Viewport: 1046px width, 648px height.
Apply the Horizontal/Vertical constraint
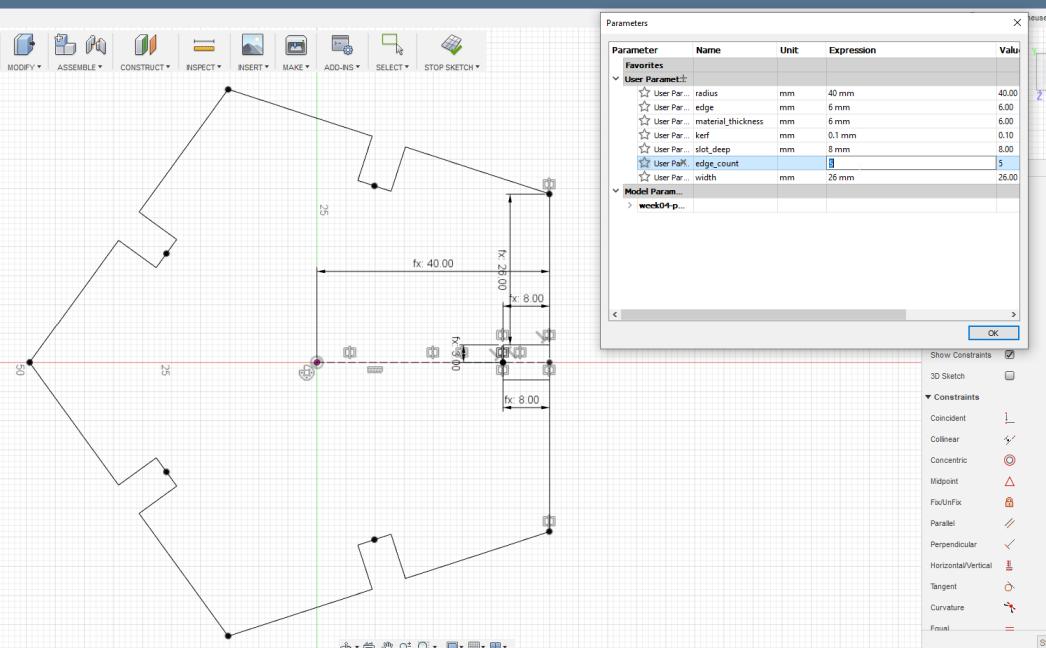point(1009,565)
